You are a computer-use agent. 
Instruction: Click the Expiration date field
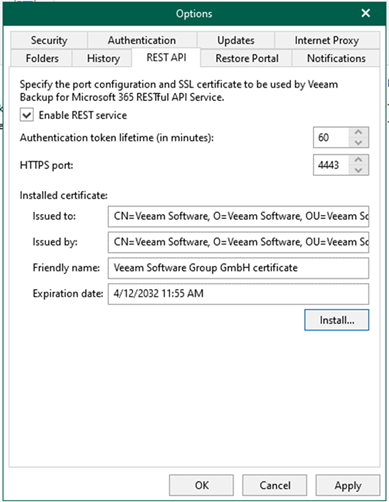coord(238,294)
